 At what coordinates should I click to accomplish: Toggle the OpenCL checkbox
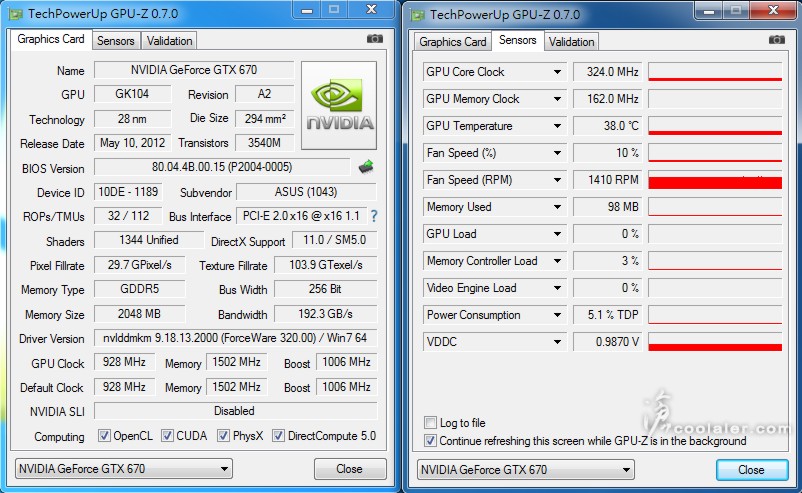tap(104, 436)
